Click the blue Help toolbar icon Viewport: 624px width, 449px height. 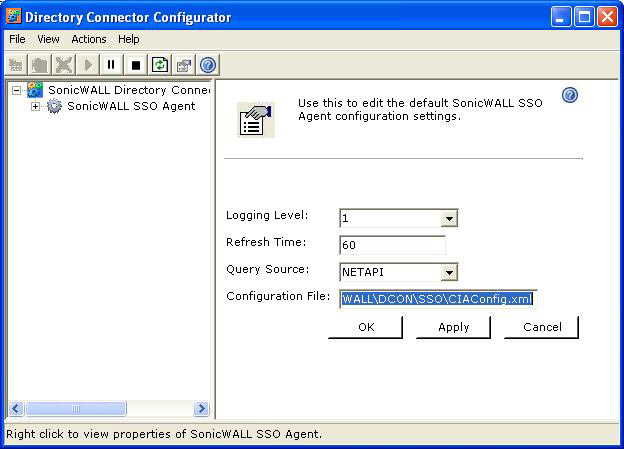pyautogui.click(x=208, y=64)
